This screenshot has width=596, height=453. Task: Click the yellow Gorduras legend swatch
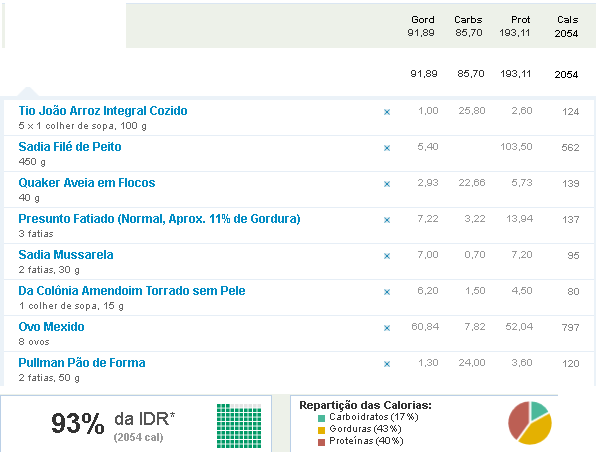[322, 430]
